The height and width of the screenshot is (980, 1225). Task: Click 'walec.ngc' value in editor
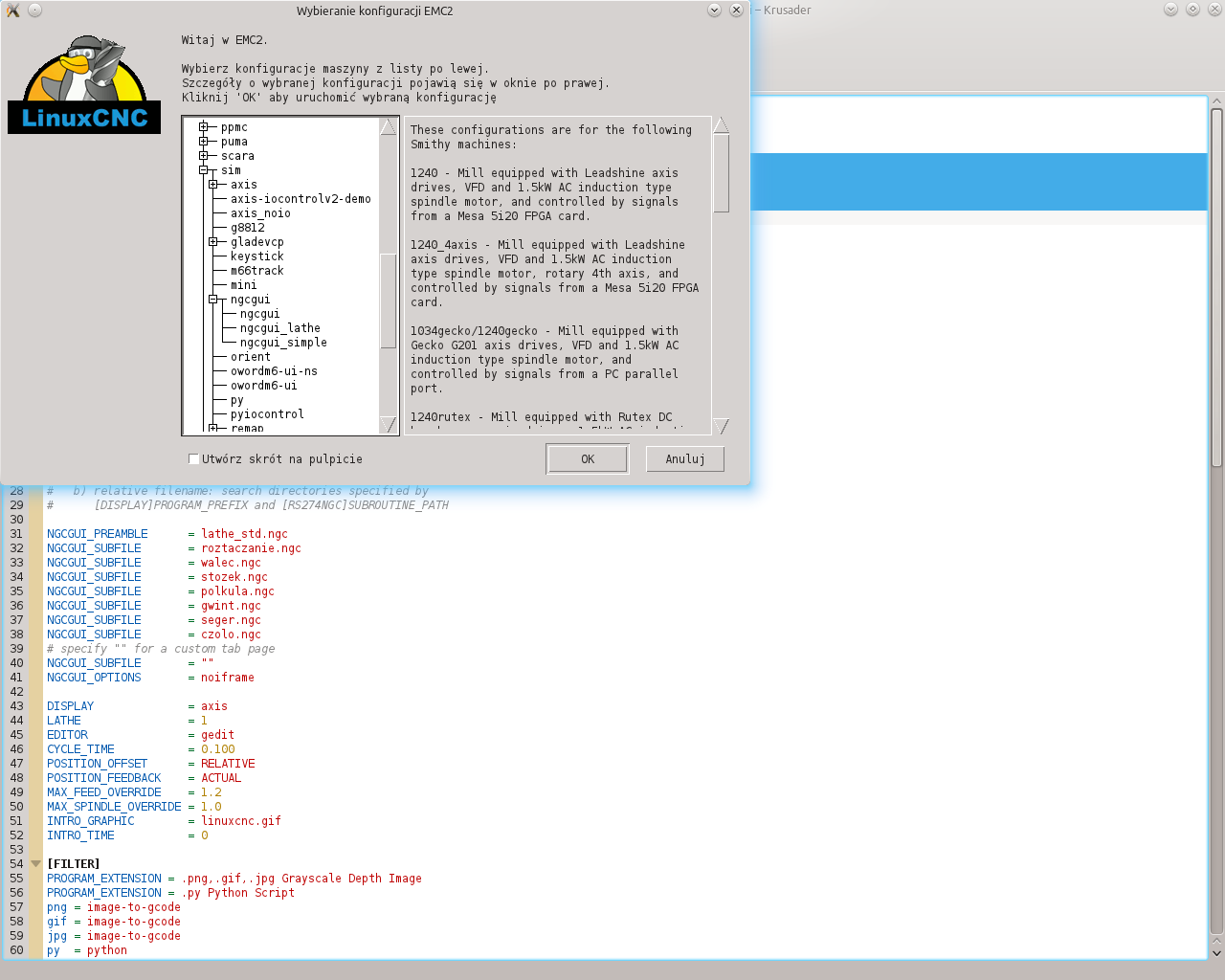(x=231, y=563)
